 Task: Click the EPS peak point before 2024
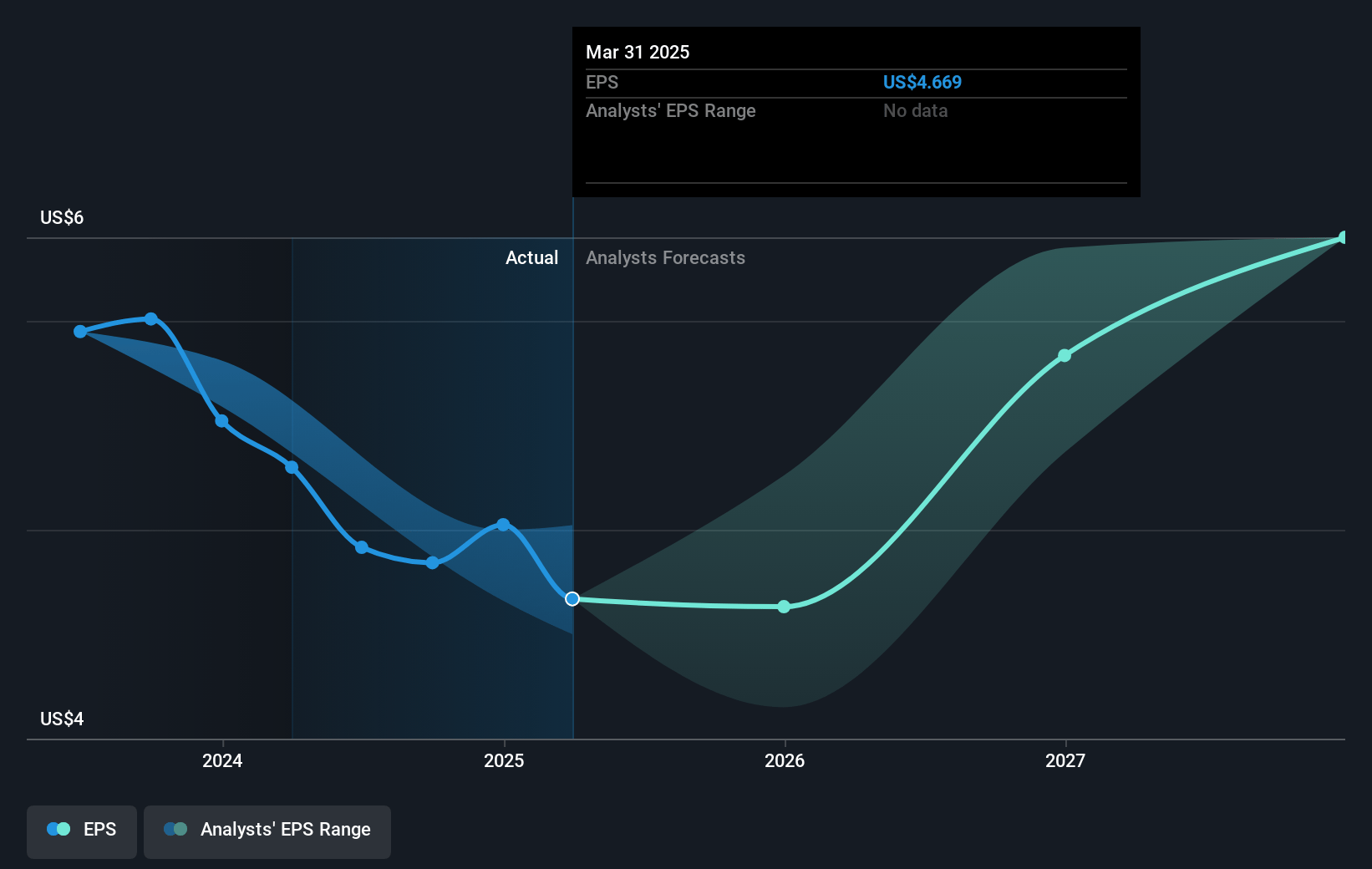tap(151, 319)
